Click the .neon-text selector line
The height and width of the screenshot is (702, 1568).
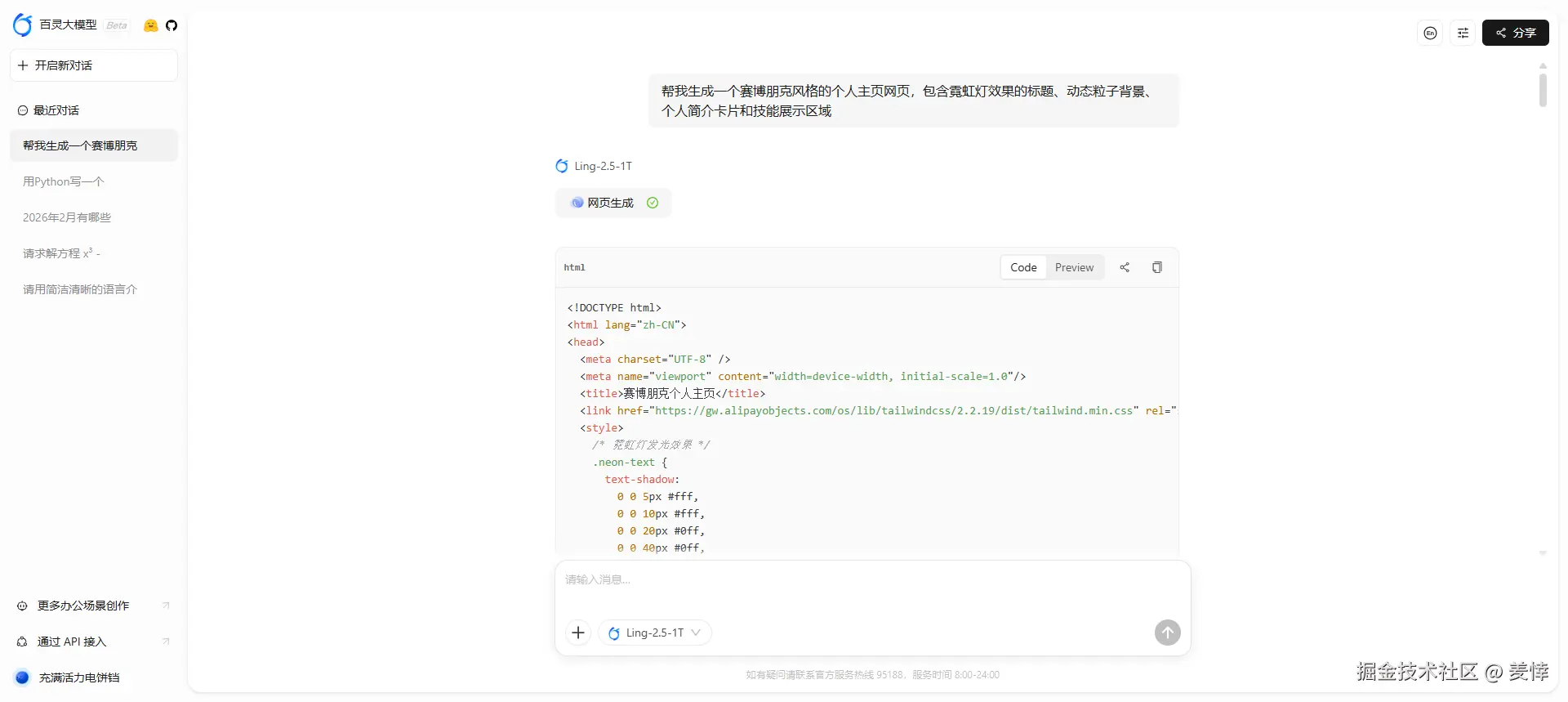point(630,462)
